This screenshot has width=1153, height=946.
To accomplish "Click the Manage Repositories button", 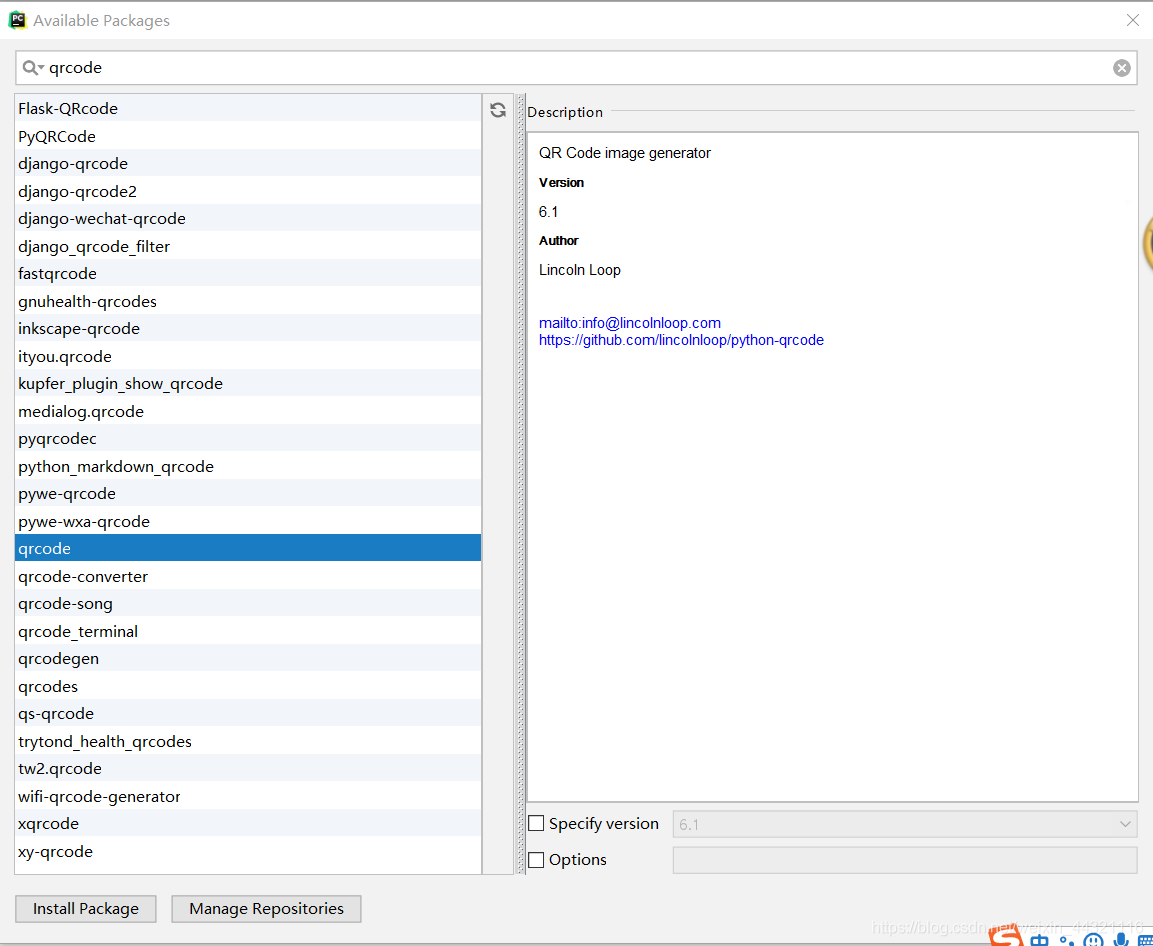I will point(266,908).
